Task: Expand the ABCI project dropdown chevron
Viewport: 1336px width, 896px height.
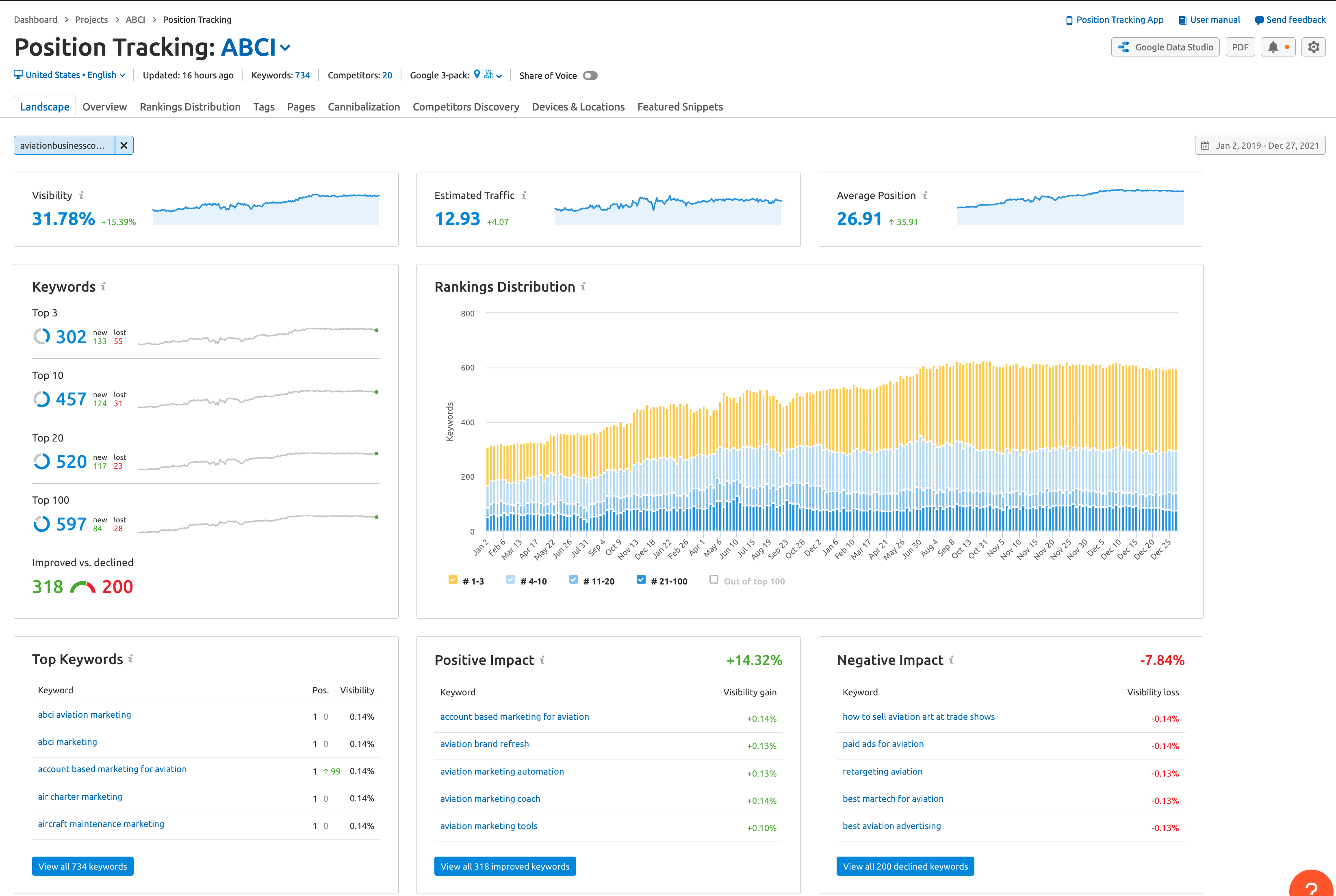Action: (x=285, y=48)
